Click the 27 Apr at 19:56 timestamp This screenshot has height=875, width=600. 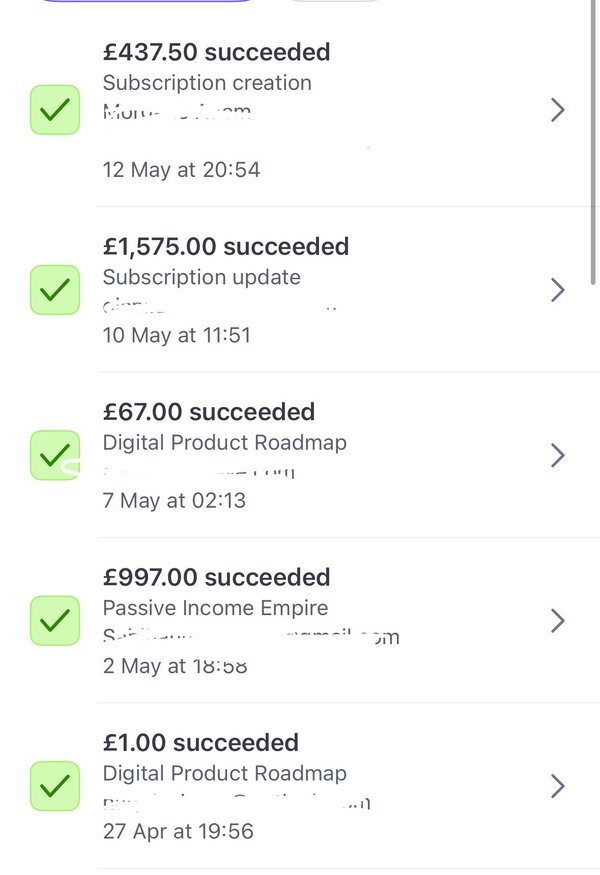click(x=178, y=831)
